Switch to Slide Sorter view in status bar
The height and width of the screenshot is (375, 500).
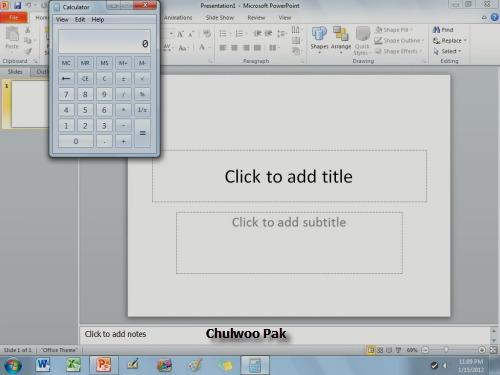380,350
